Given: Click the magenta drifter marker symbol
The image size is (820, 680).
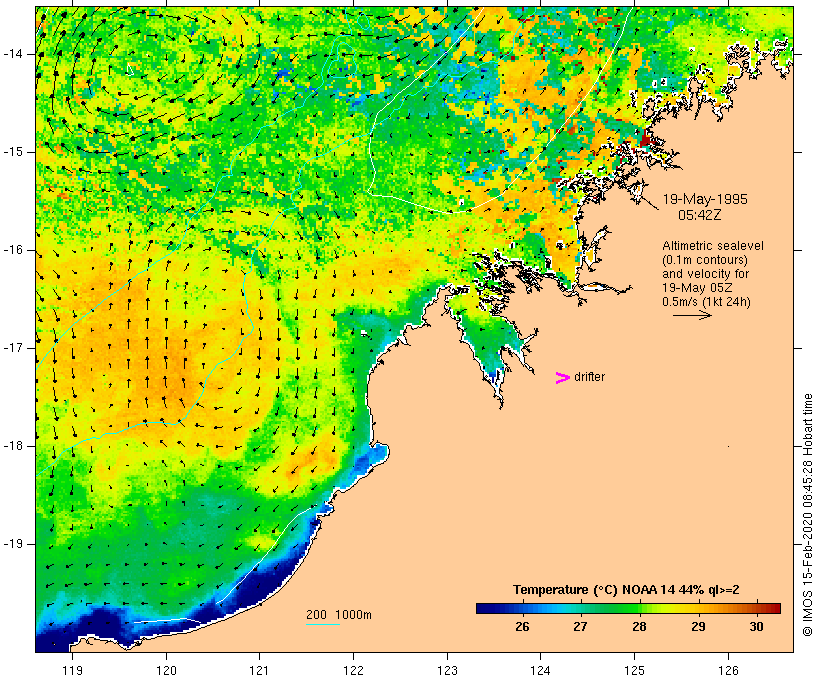Looking at the screenshot, I should [x=563, y=378].
